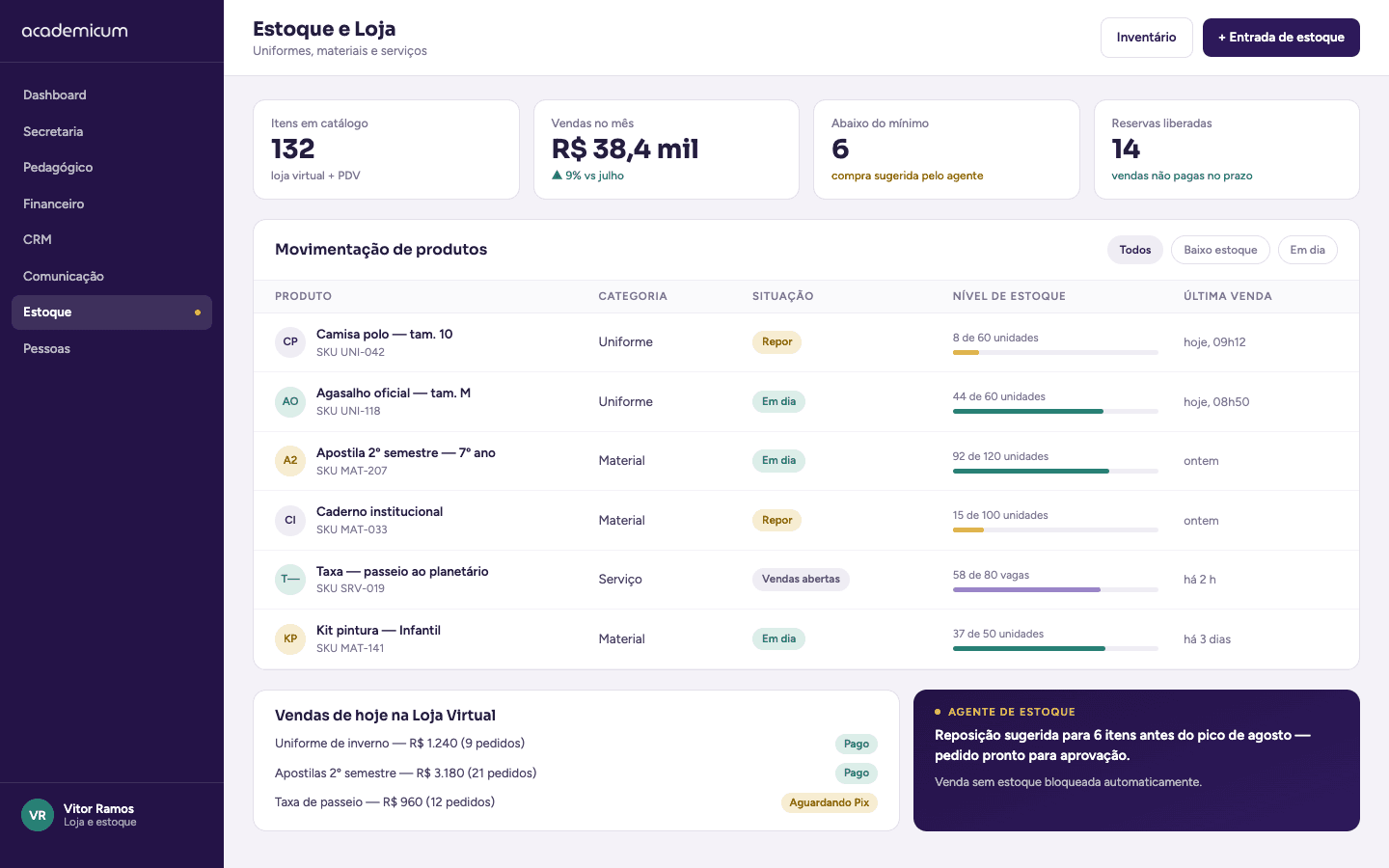This screenshot has height=868, width=1389.
Task: Open Comunicação in the sidebar
Action: coord(112,276)
